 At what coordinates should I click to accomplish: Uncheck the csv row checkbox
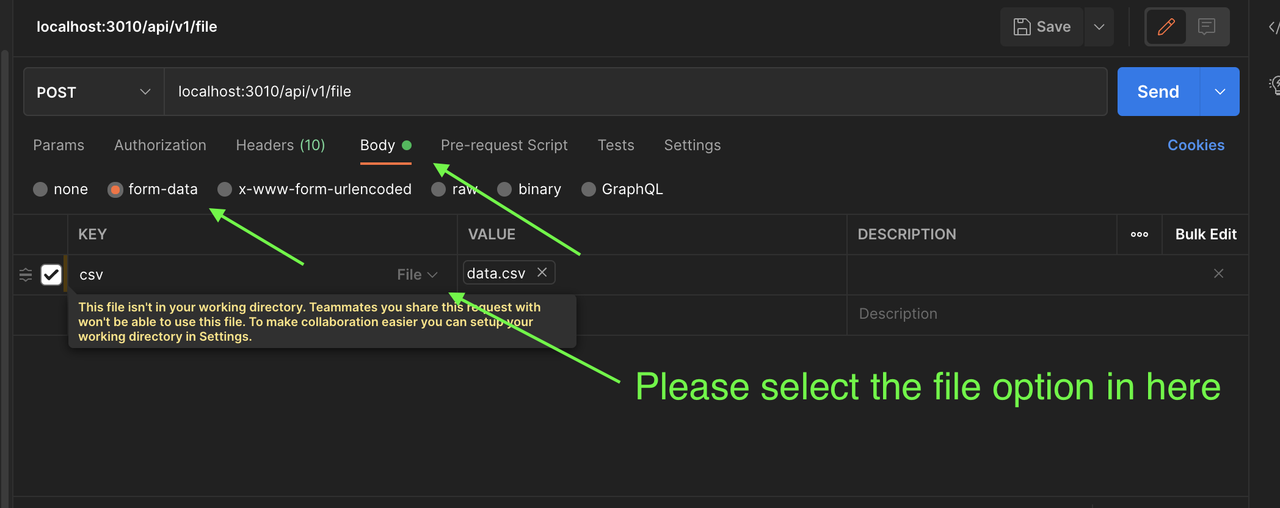[51, 274]
